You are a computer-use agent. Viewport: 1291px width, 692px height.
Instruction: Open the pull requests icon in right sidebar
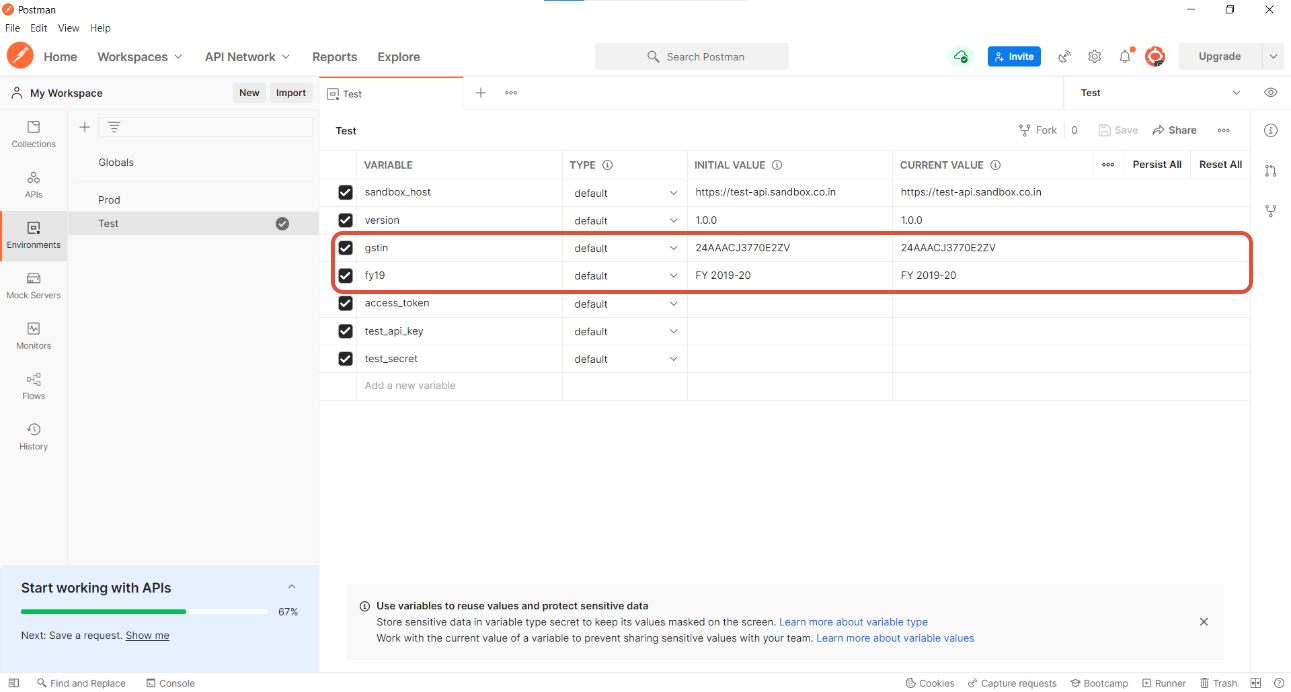tap(1271, 170)
